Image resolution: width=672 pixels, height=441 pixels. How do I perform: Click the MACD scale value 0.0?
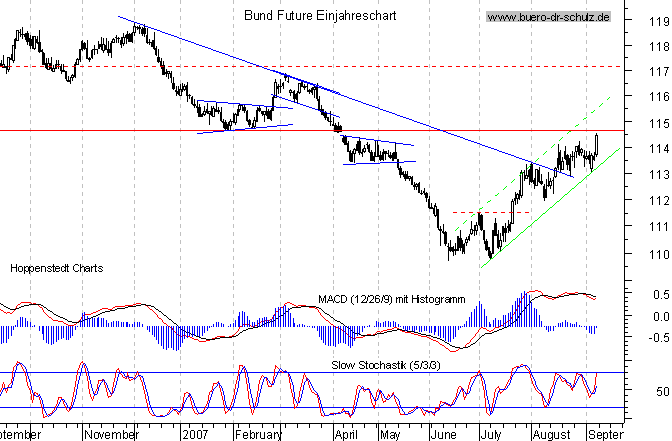661,317
